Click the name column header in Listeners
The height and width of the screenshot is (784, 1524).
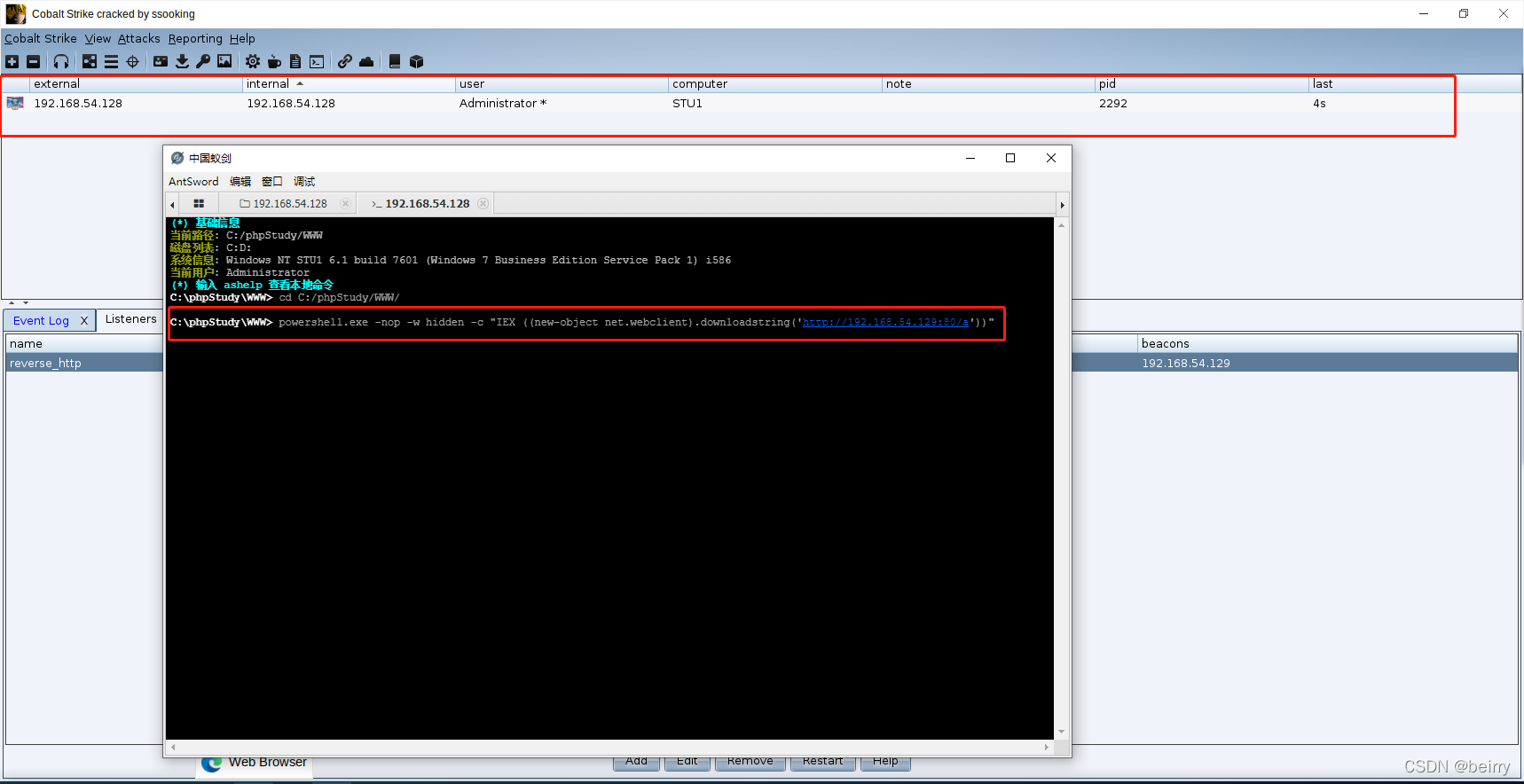[x=84, y=344]
